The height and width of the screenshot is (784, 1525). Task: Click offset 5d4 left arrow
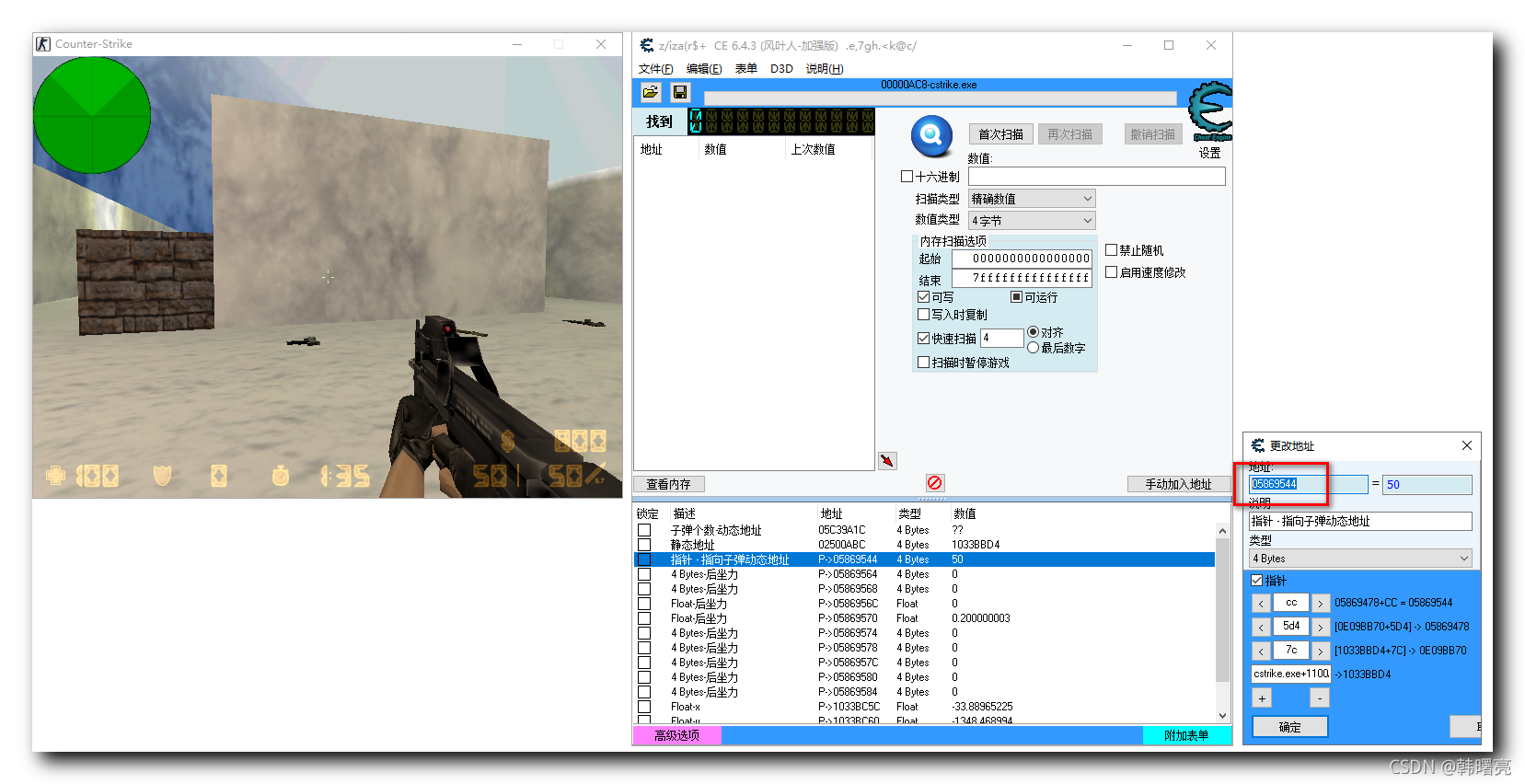point(1261,628)
